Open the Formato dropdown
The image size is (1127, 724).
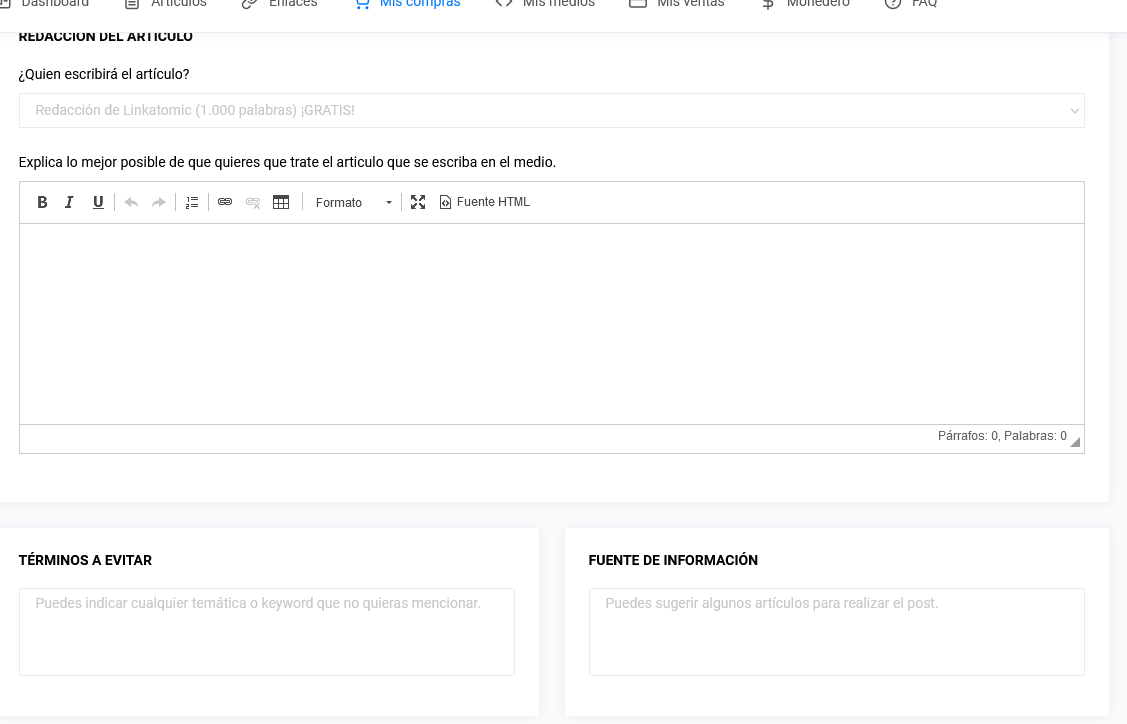click(352, 202)
